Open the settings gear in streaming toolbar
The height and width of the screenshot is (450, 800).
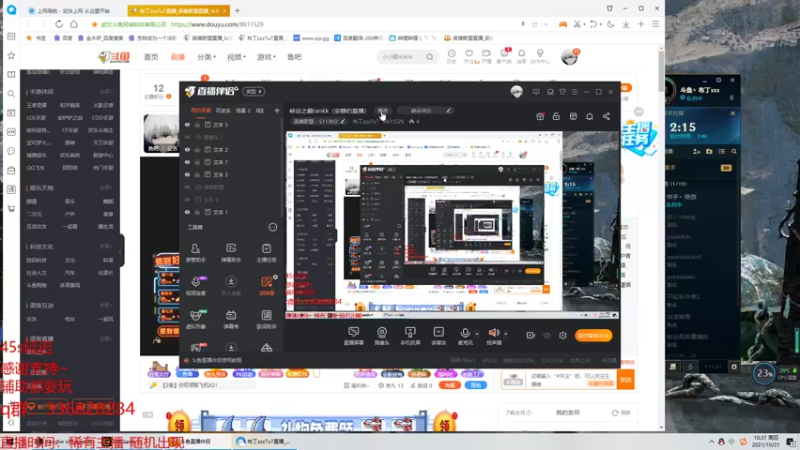pos(563,335)
